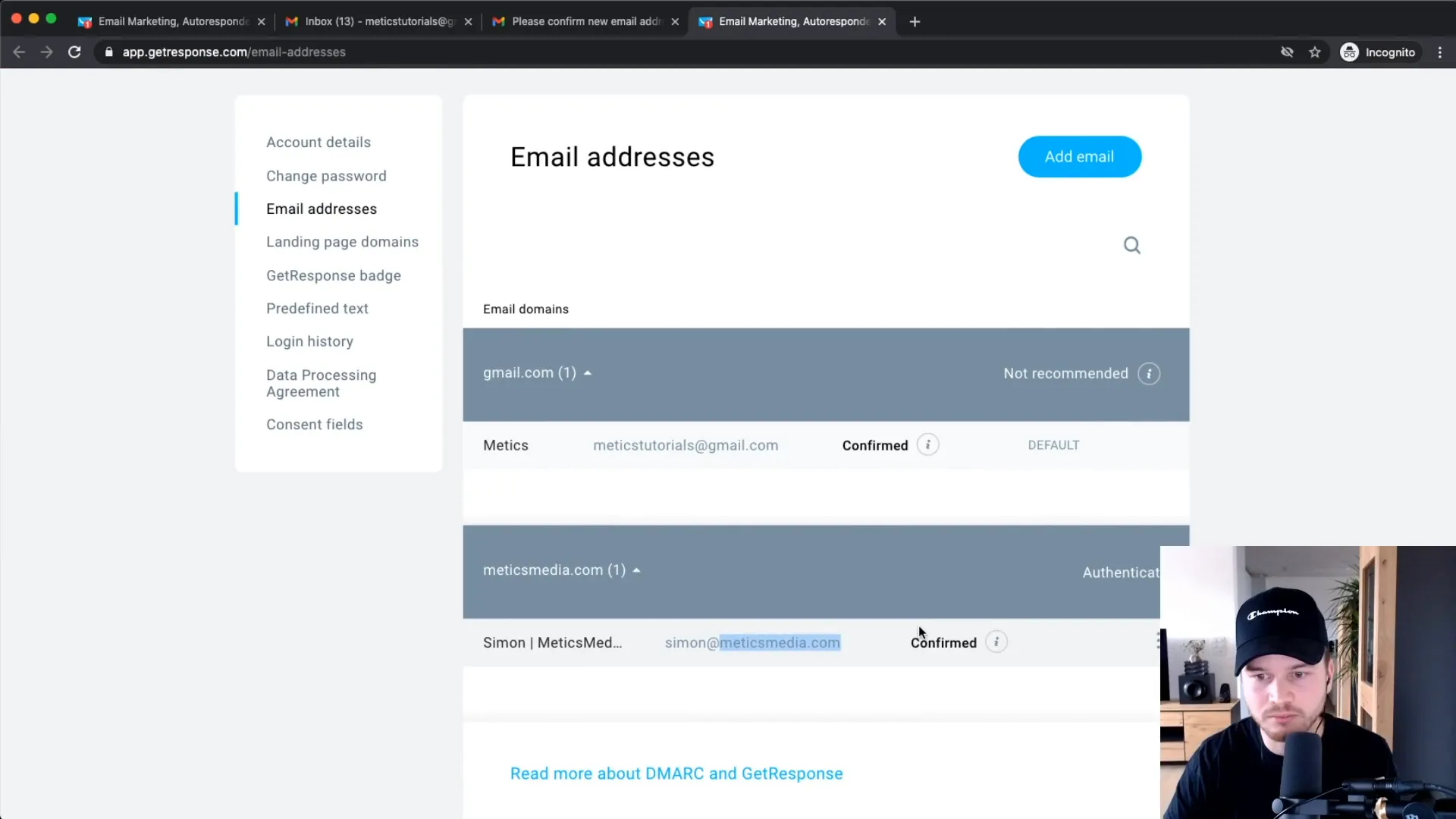This screenshot has height=819, width=1456.
Task: Open Read more about DMARC link
Action: [x=676, y=773]
